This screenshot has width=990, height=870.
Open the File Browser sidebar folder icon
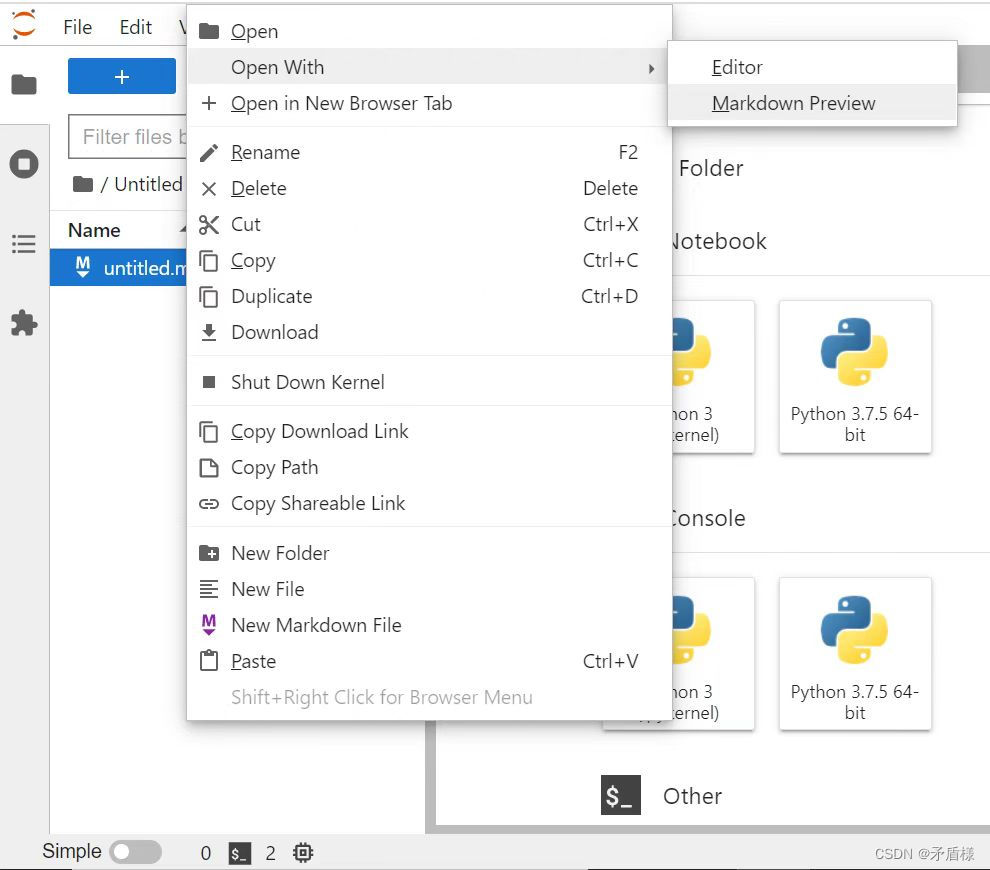tap(24, 84)
